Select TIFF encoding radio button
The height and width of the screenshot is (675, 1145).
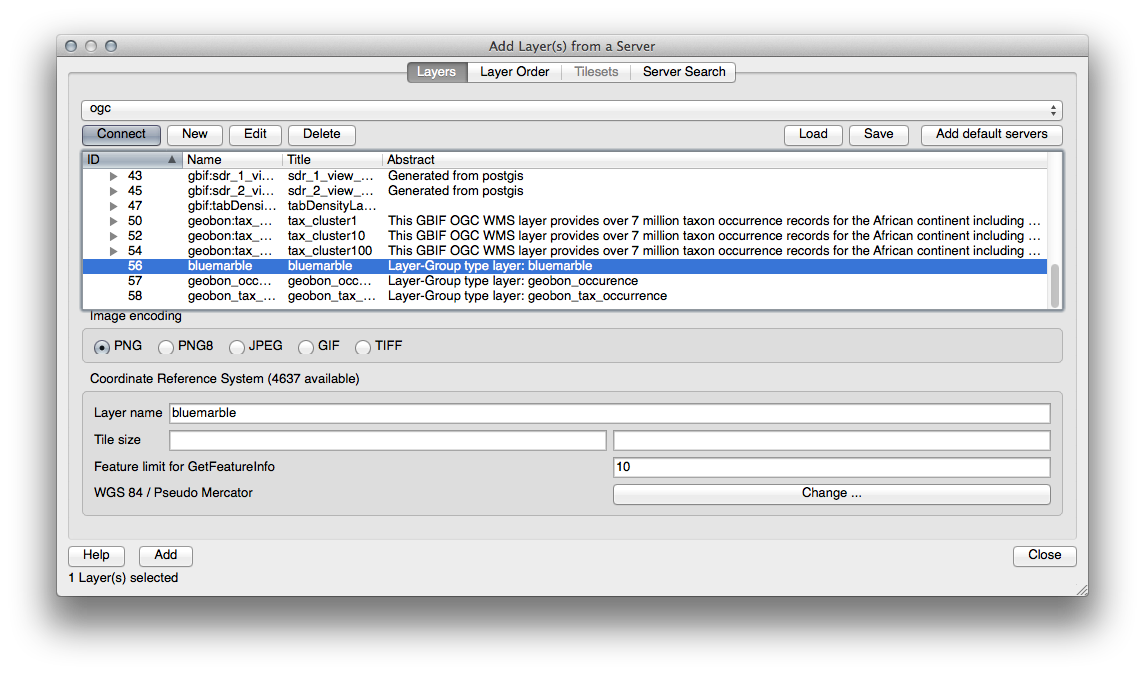pos(363,347)
